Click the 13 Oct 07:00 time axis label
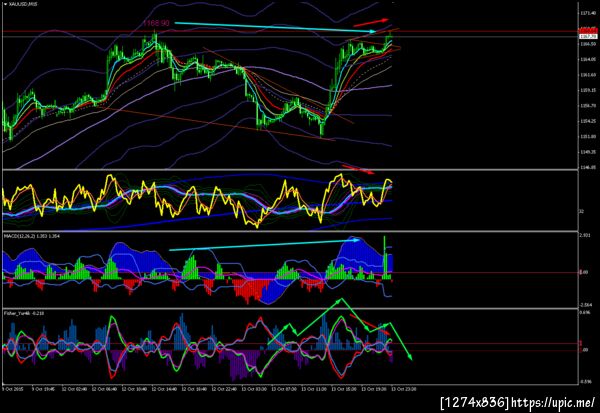The height and width of the screenshot is (413, 600). click(x=284, y=389)
